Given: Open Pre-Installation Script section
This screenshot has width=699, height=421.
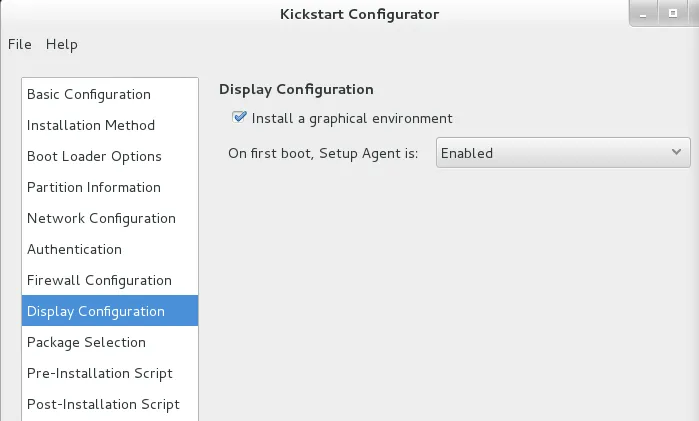Looking at the screenshot, I should 100,373.
